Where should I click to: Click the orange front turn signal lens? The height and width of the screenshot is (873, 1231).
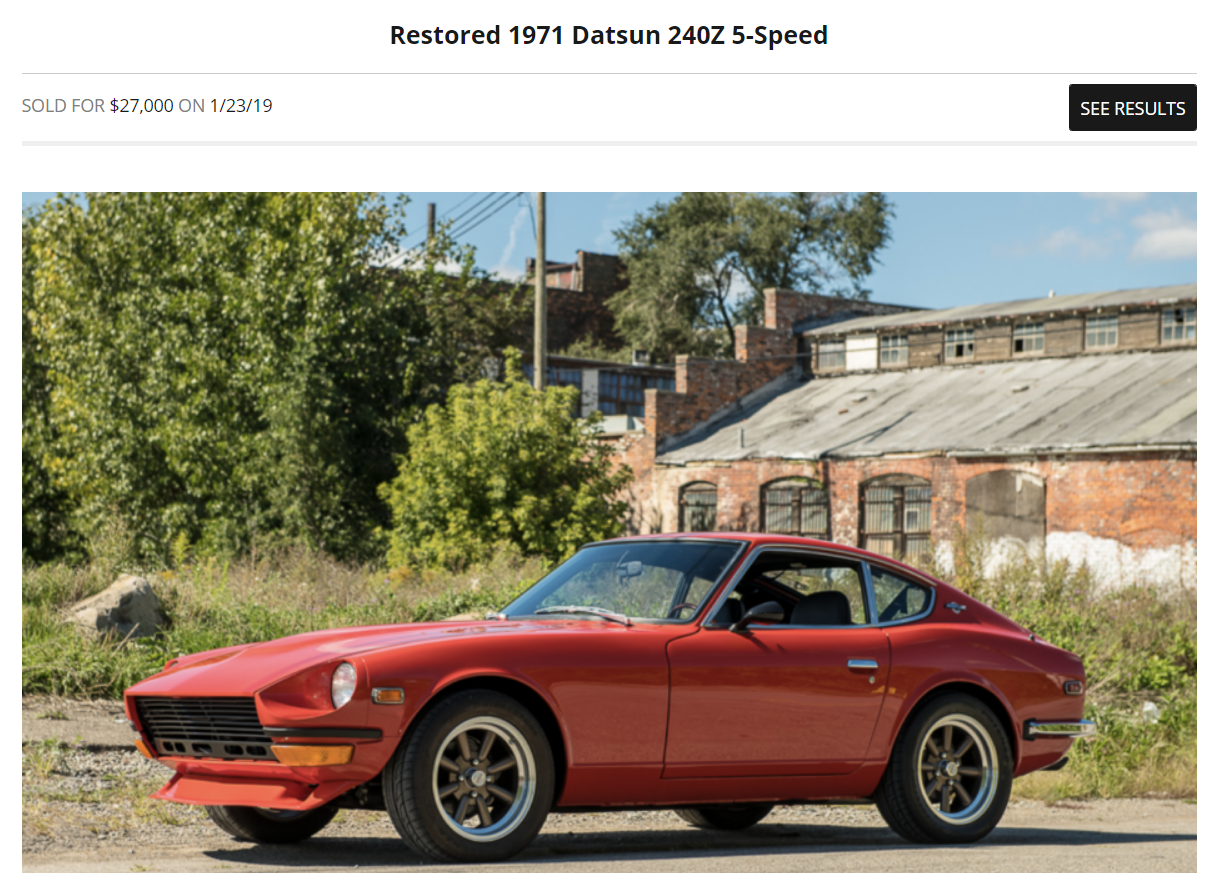click(x=312, y=755)
